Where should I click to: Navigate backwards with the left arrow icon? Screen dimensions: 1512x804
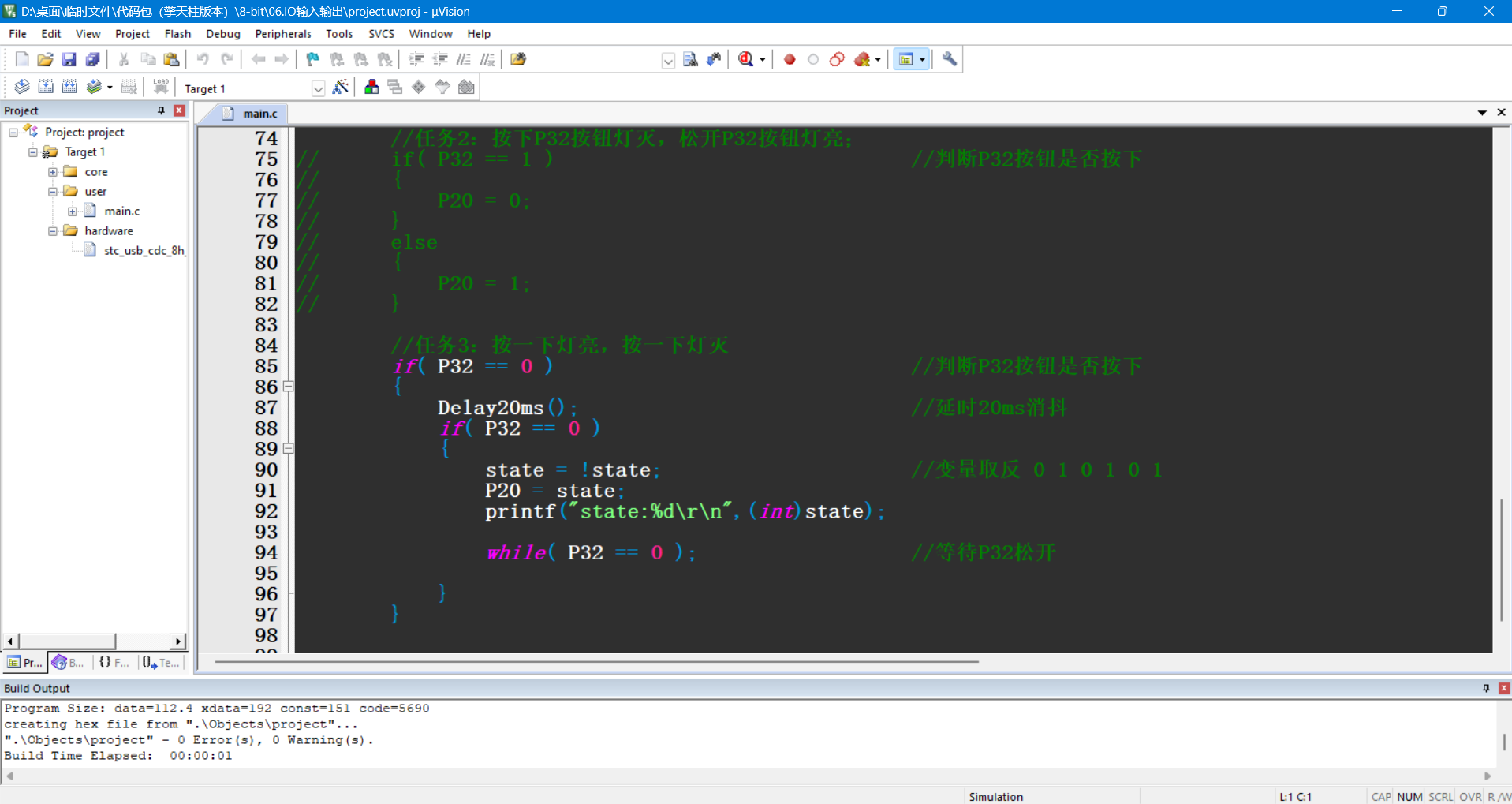tap(258, 59)
